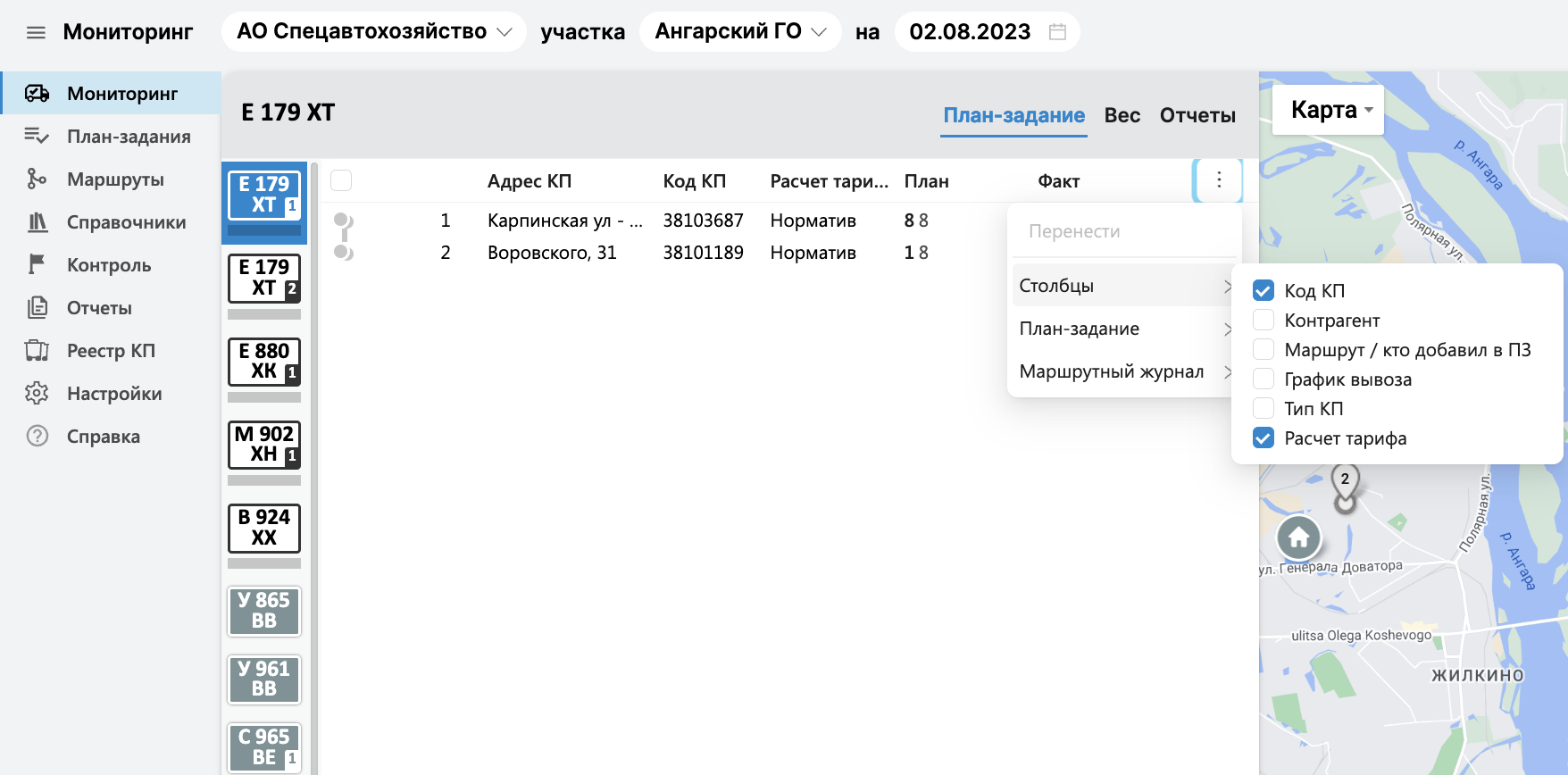Viewport: 1568px width, 775px height.
Task: Select the Воровского, 31 address row
Action: 552,253
